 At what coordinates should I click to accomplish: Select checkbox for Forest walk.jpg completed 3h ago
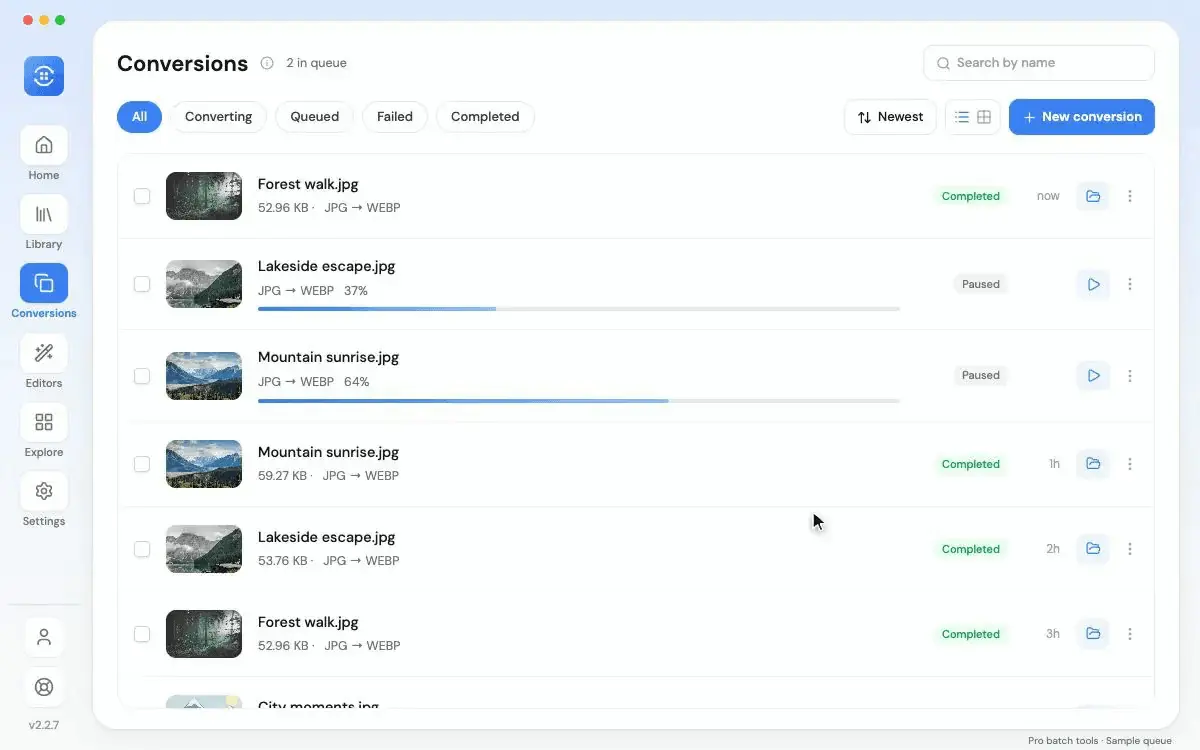click(x=142, y=634)
